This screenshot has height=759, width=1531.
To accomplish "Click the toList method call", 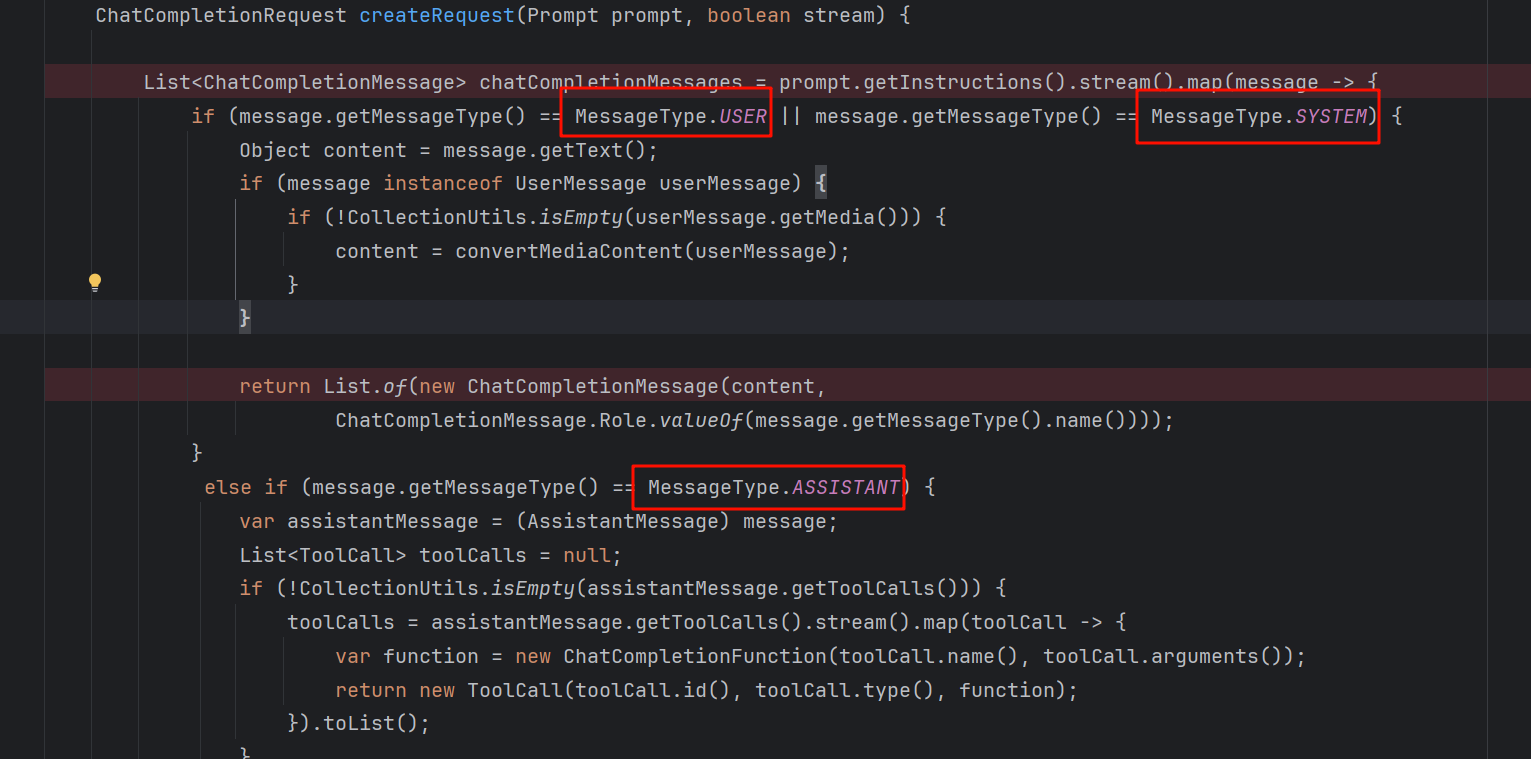I will [x=359, y=724].
